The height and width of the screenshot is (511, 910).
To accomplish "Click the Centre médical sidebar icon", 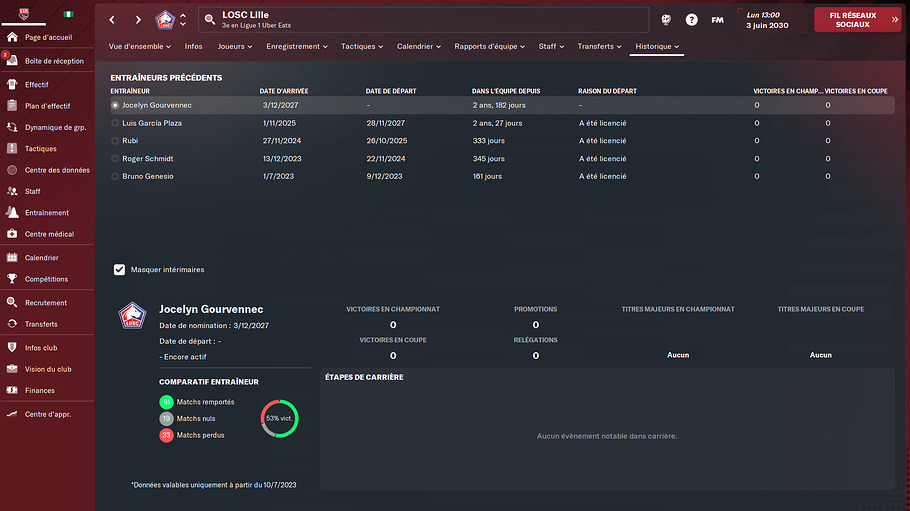I will [x=12, y=233].
